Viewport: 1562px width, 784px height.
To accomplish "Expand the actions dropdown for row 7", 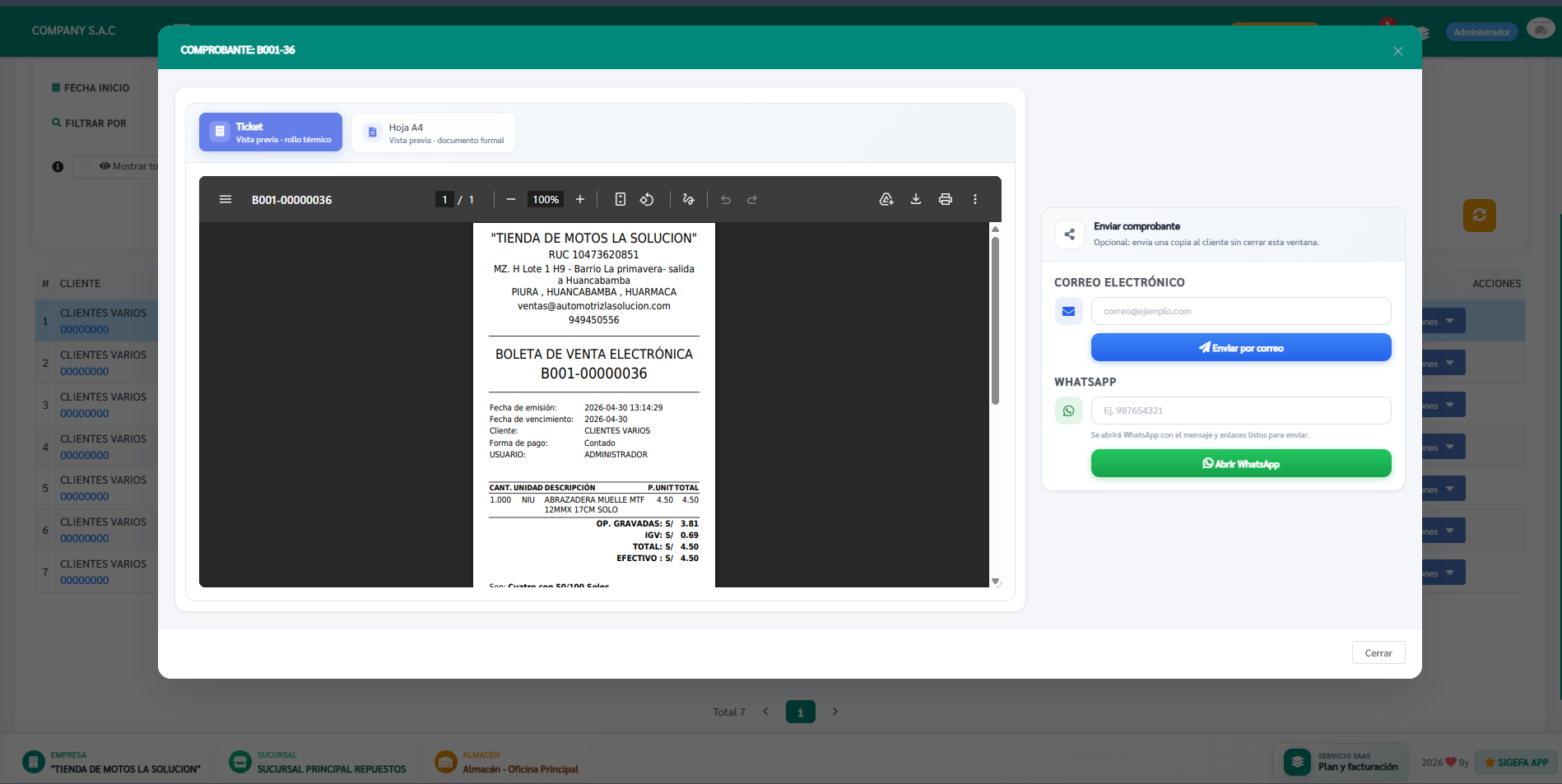I will coord(1449,573).
